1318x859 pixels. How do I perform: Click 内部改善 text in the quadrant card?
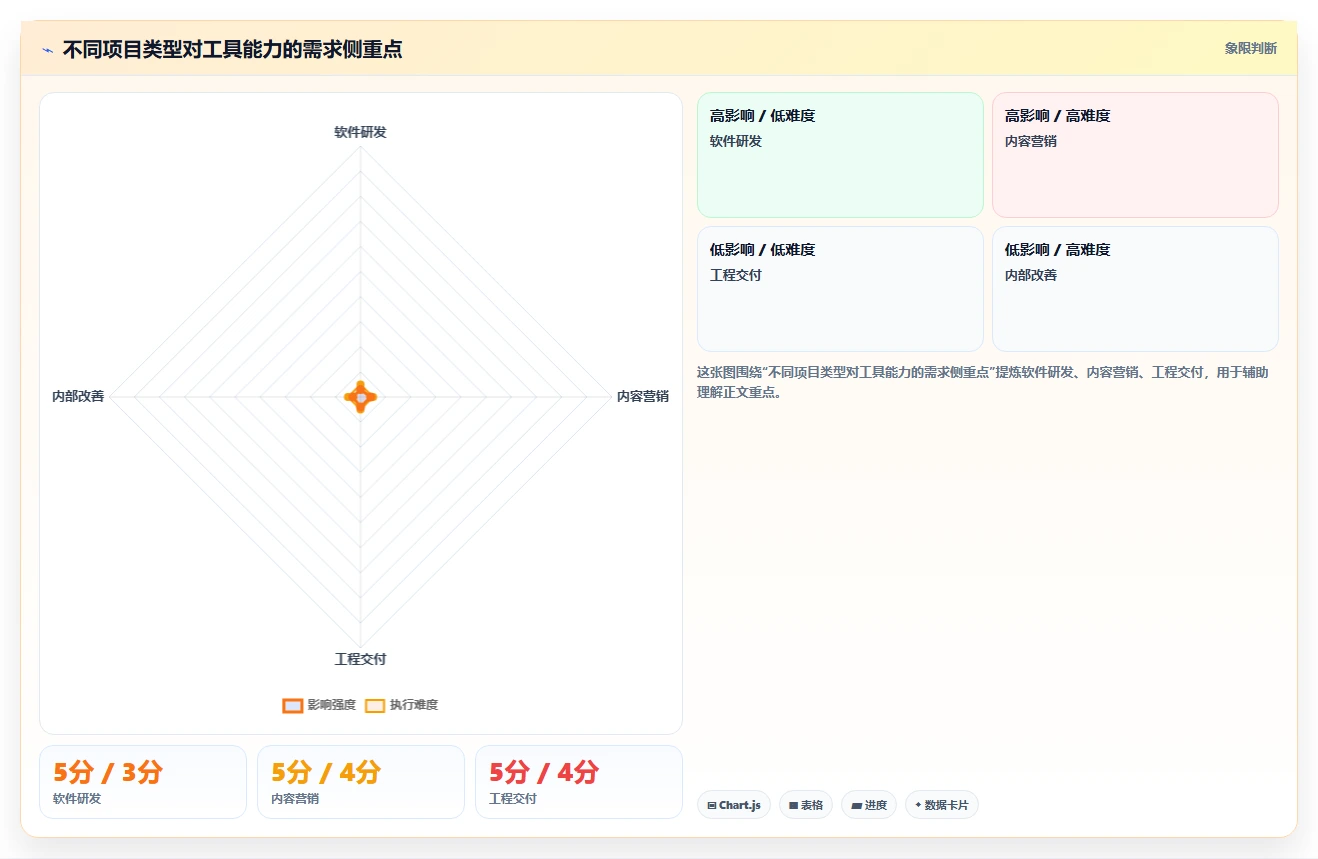pos(1031,275)
